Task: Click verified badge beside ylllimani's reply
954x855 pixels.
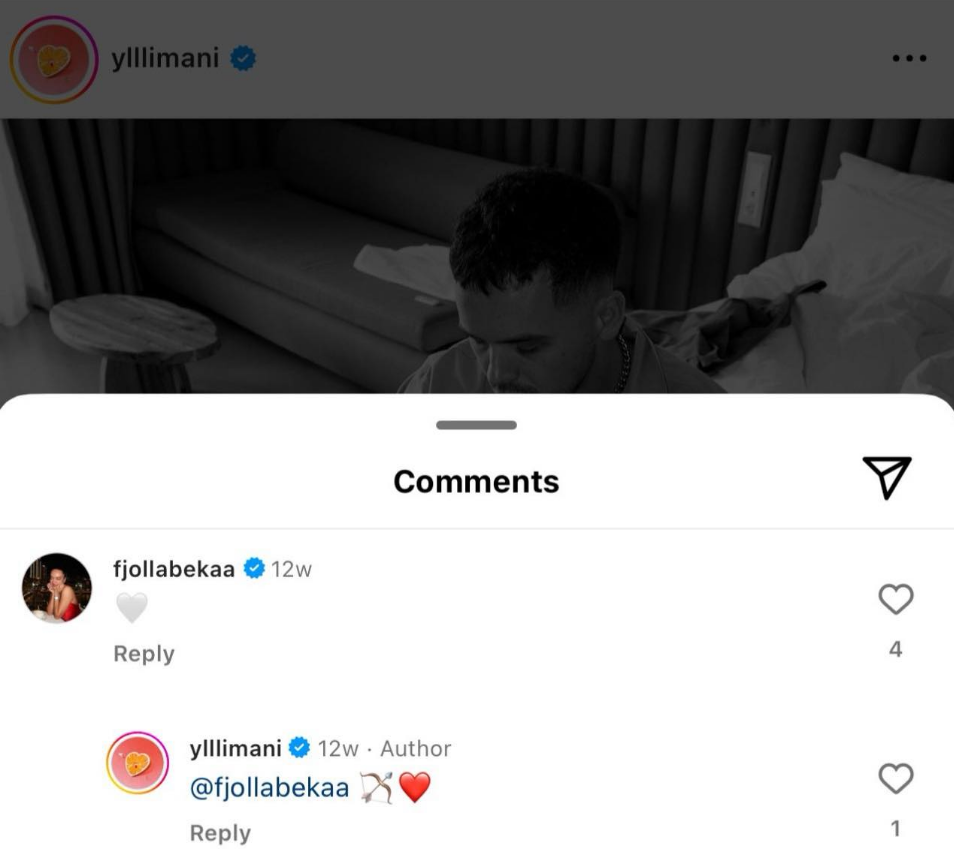Action: click(300, 748)
